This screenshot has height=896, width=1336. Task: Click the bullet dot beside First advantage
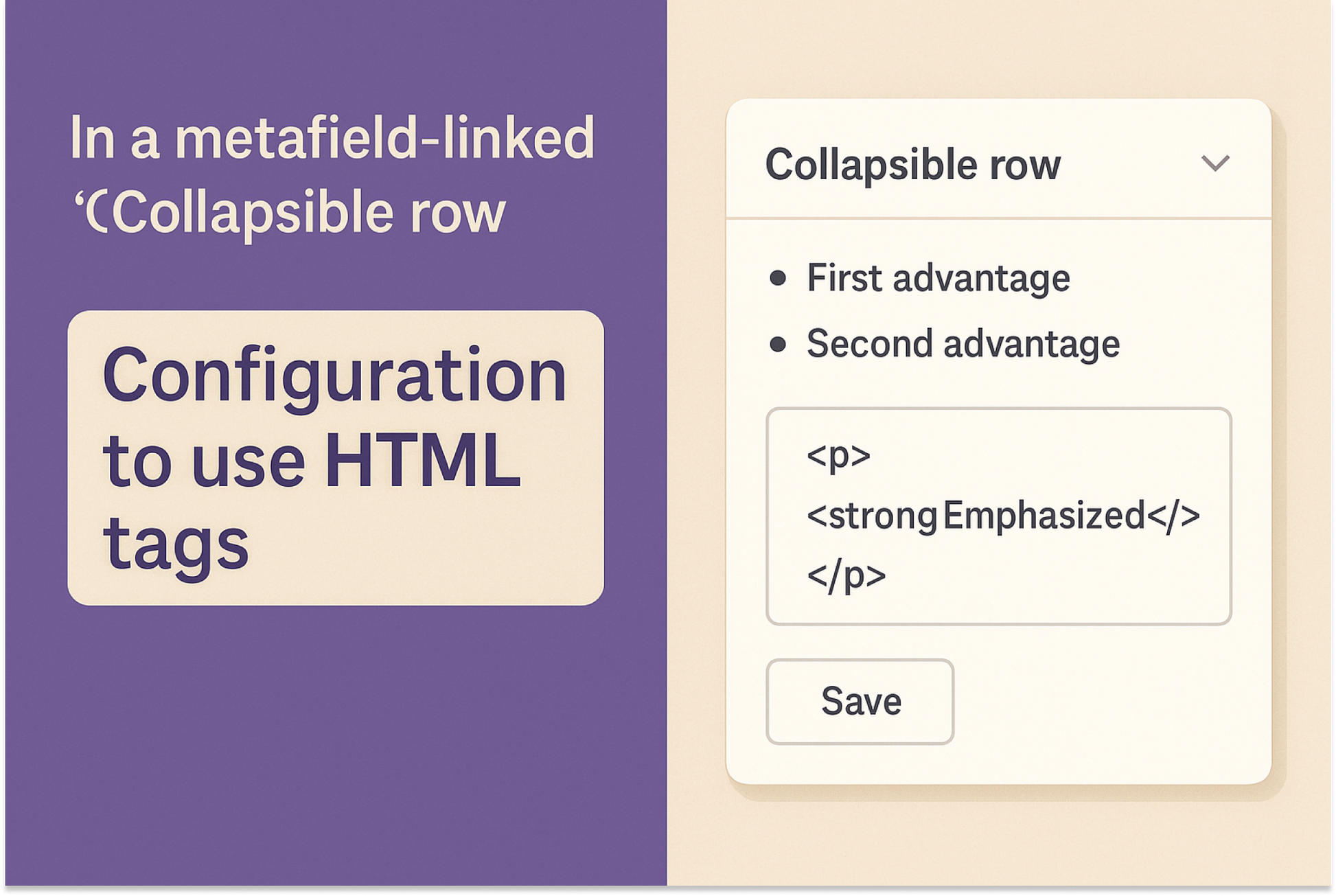[x=778, y=278]
